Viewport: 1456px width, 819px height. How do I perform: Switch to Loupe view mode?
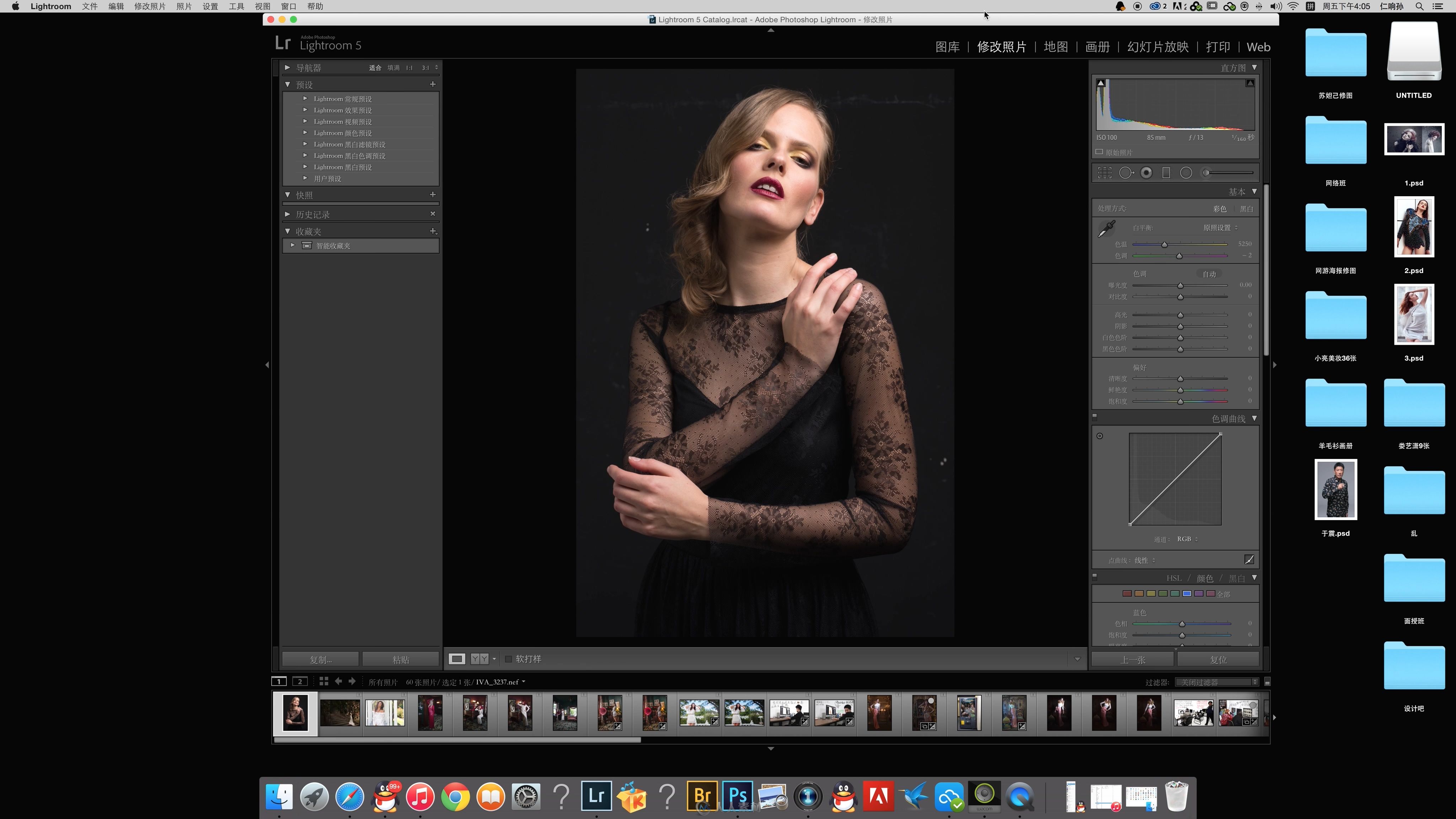pyautogui.click(x=457, y=658)
